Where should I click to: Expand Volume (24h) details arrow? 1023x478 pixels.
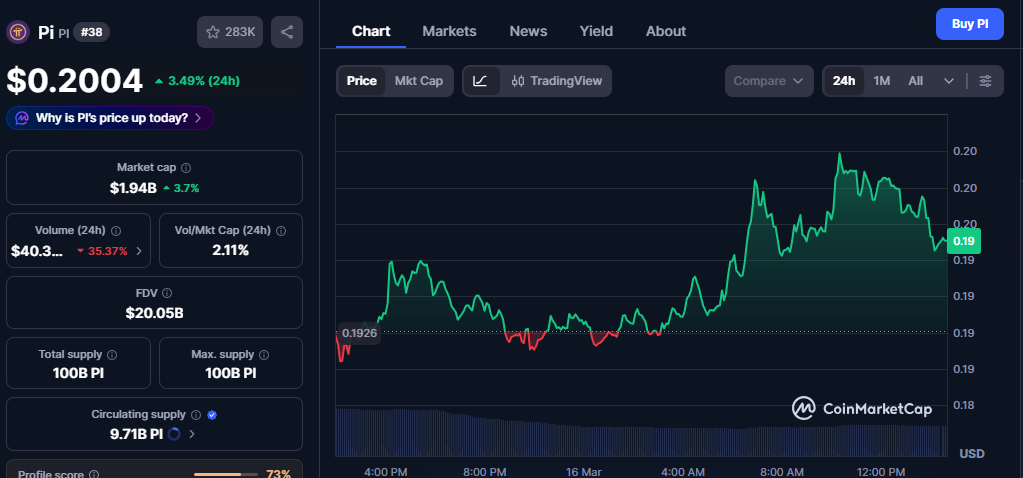coord(139,250)
